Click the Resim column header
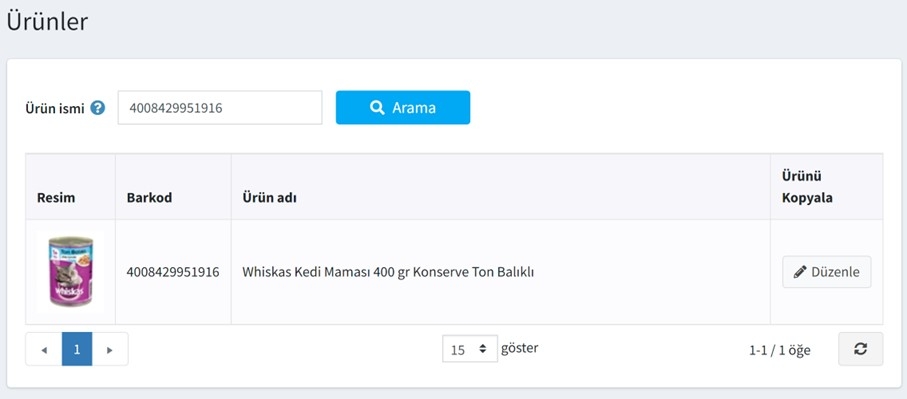 [x=56, y=198]
